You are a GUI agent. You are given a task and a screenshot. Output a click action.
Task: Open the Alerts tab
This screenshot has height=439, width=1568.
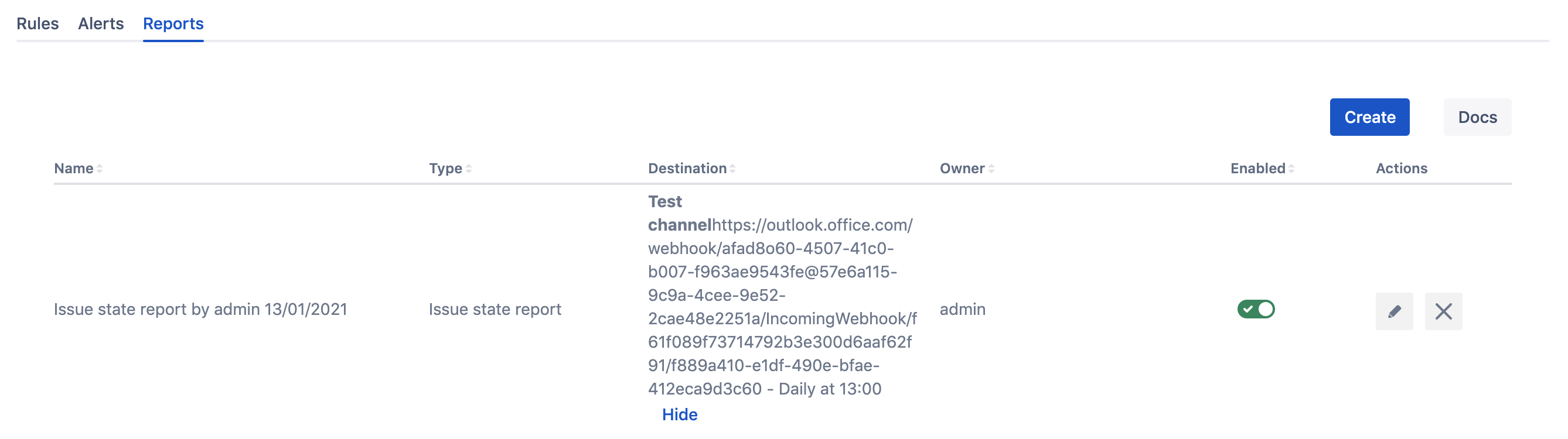click(101, 24)
